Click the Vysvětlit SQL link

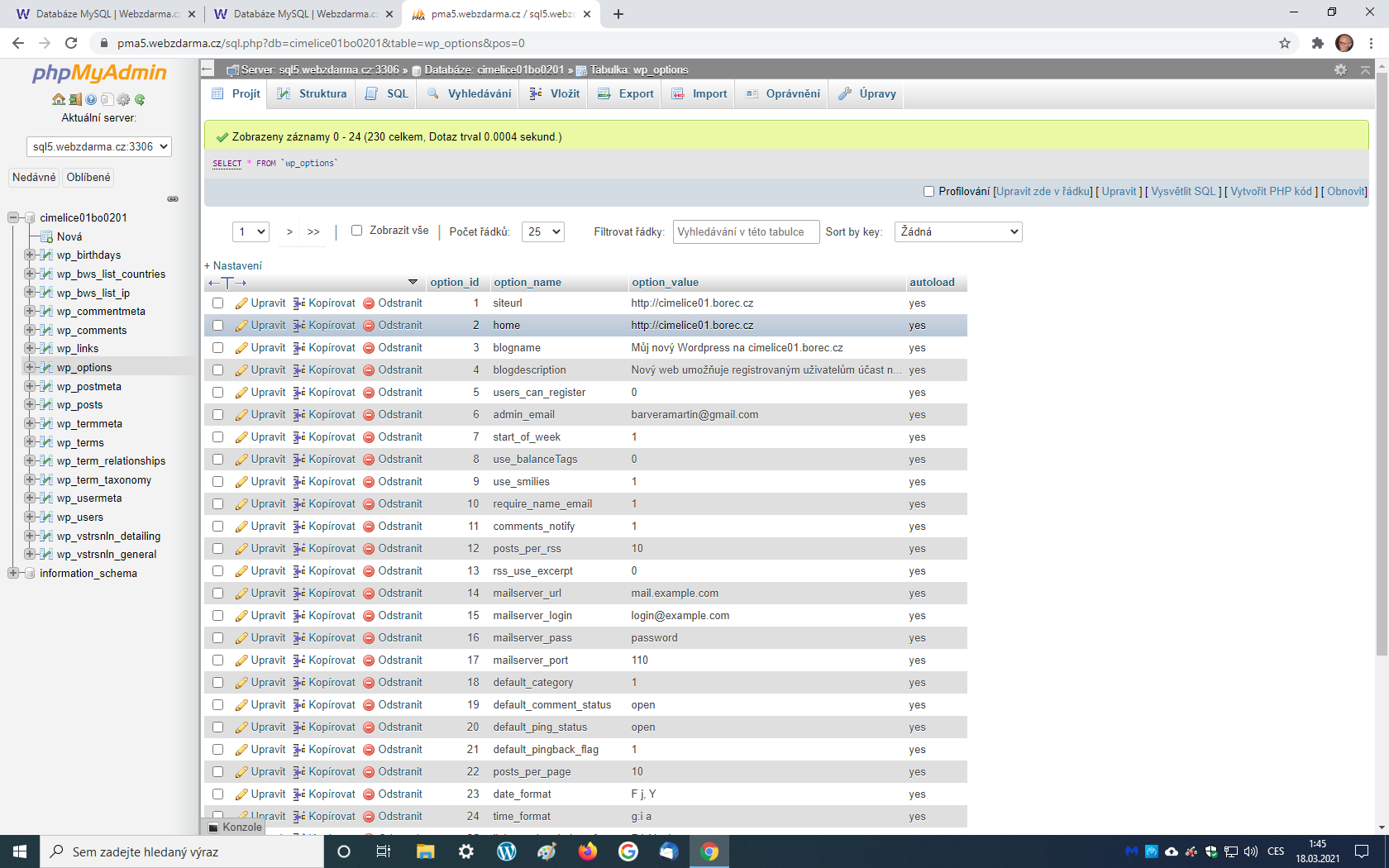coord(1183,192)
